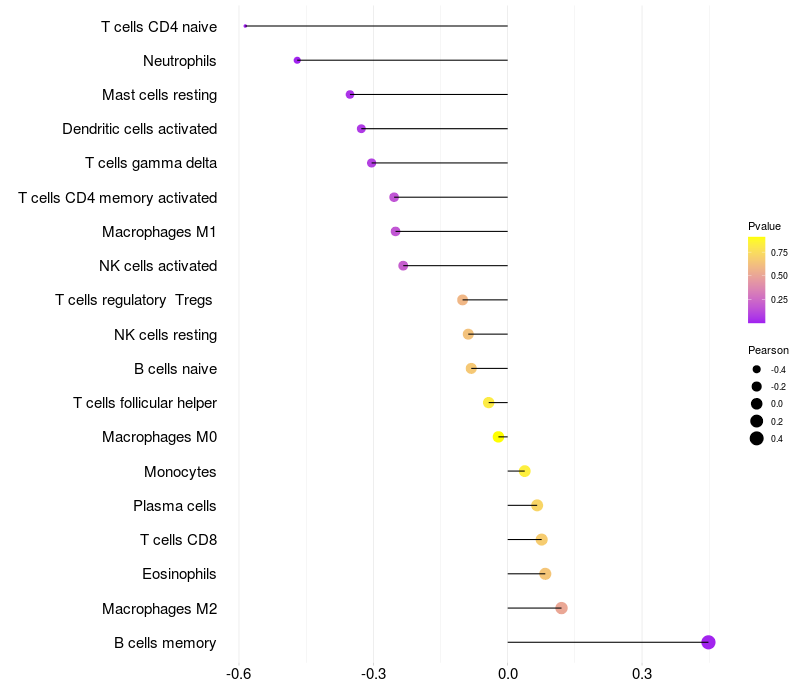Click the "Plasma cells" axis label
800x700 pixels.
(x=175, y=506)
